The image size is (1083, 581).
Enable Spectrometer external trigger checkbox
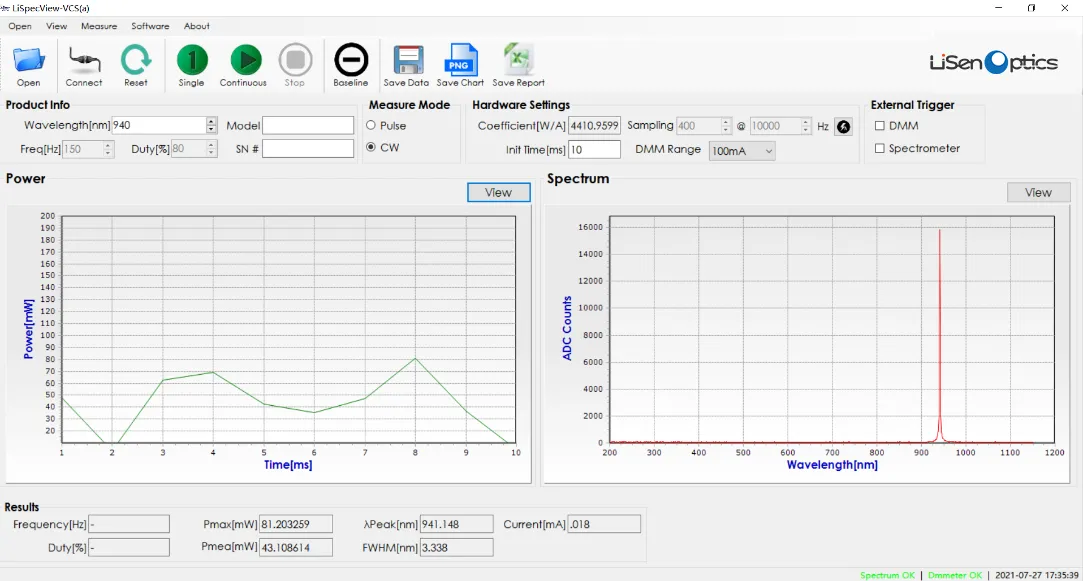click(x=880, y=149)
